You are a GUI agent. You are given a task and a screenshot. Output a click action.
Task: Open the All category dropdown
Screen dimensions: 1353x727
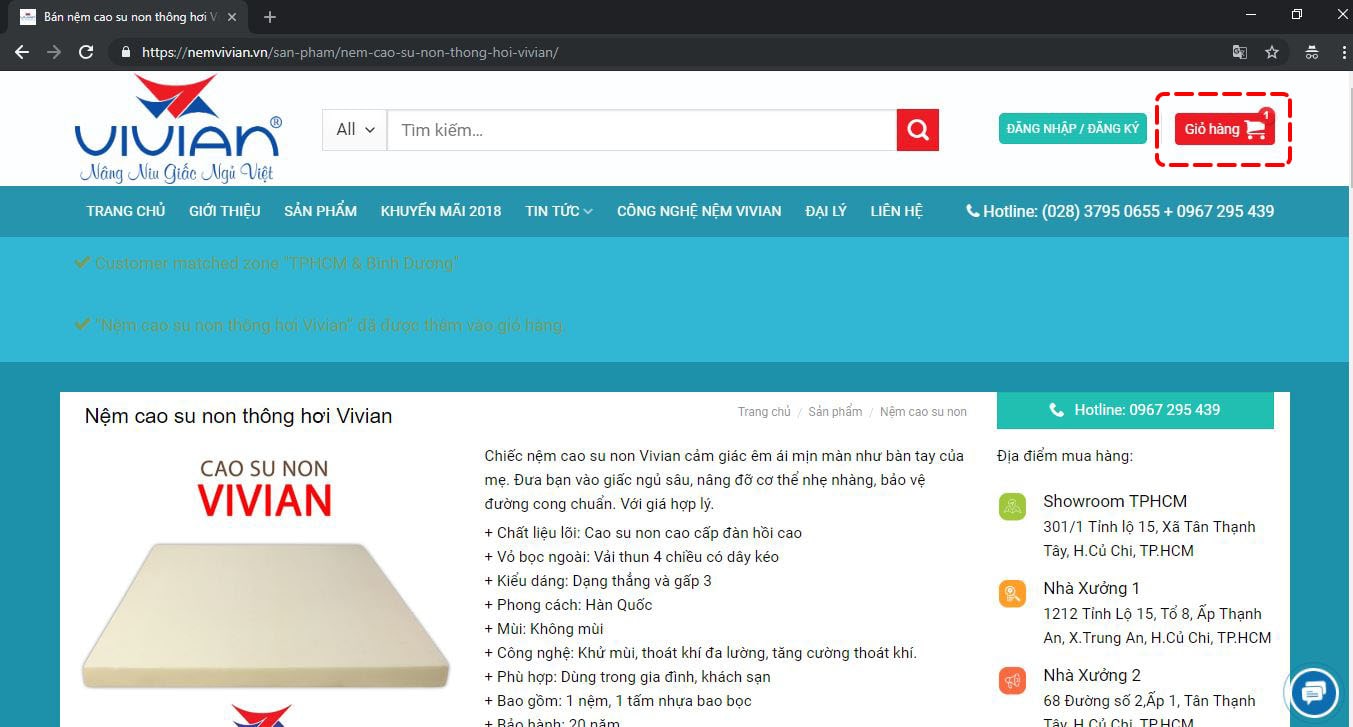point(355,130)
